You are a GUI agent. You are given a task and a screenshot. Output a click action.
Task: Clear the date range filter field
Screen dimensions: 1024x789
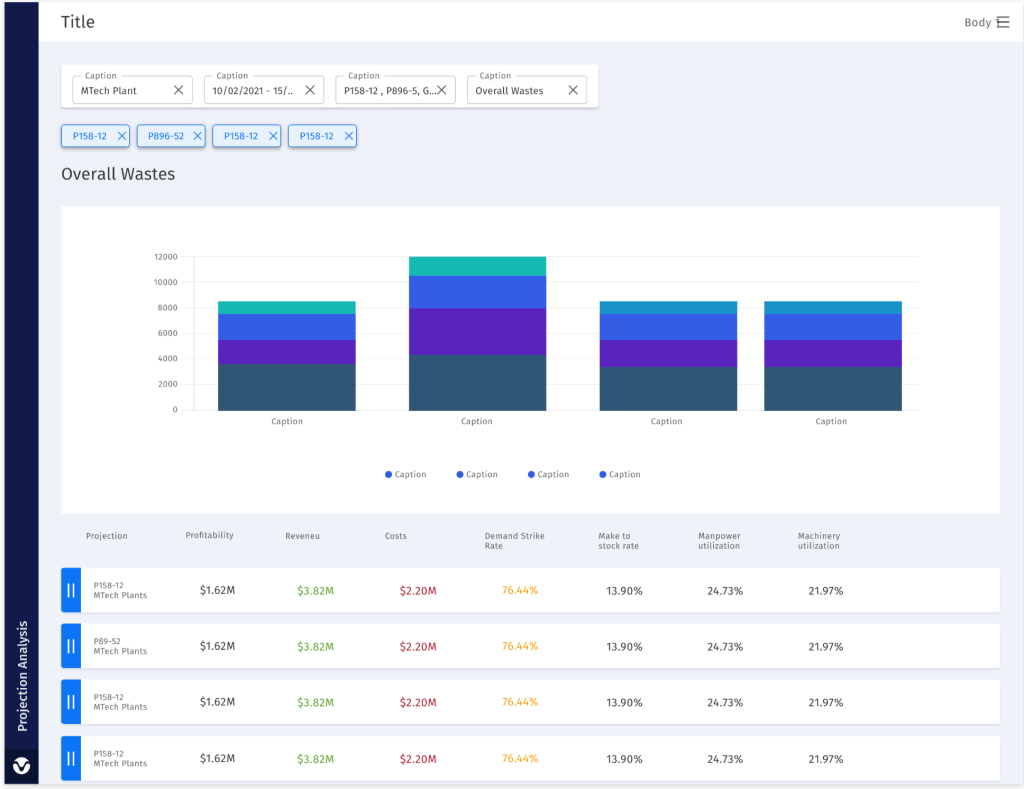coord(310,90)
